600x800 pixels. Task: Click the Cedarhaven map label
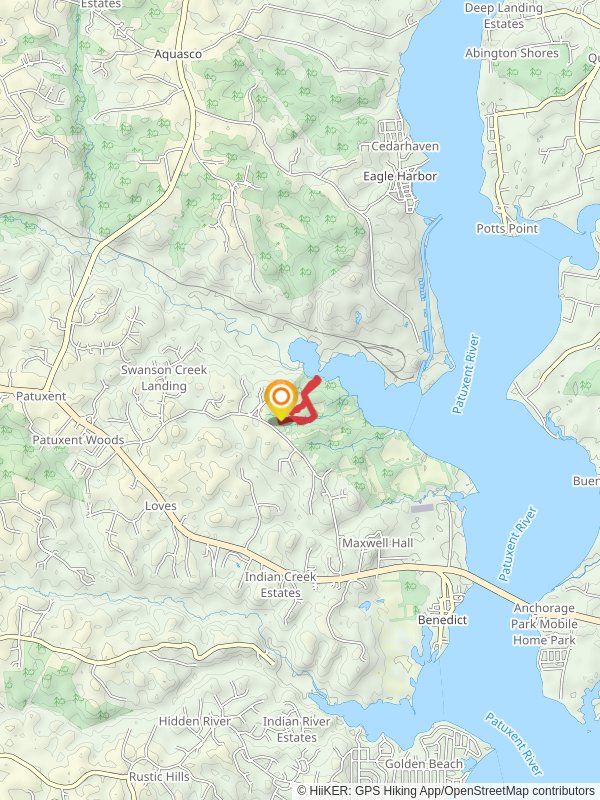point(405,146)
